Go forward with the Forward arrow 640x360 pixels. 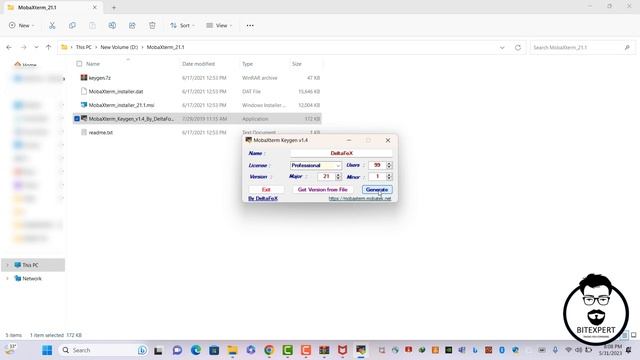24,47
